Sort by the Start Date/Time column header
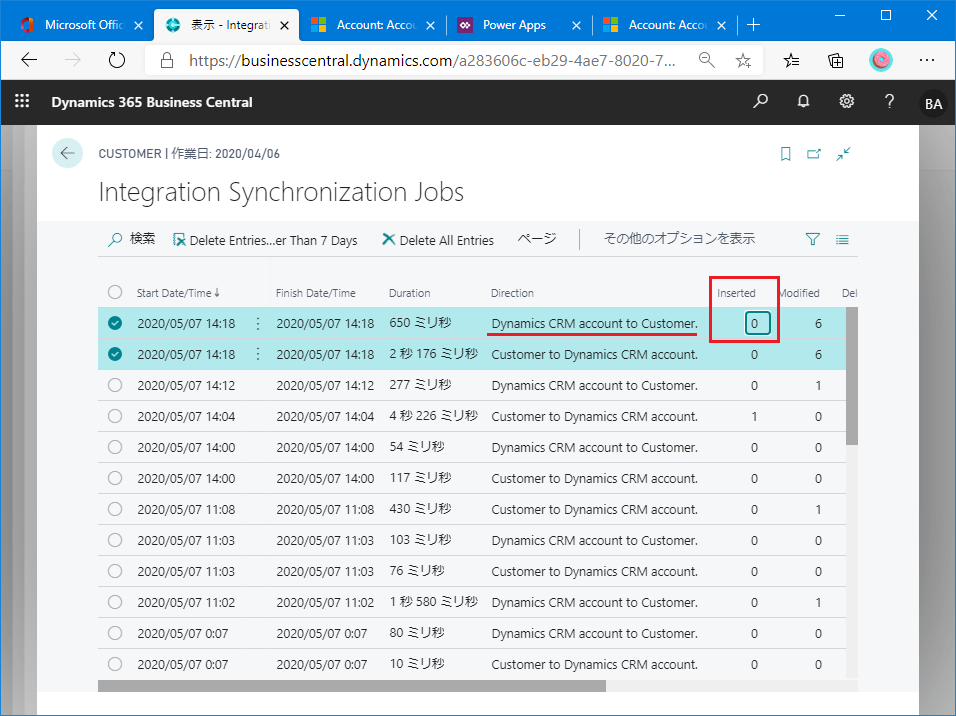This screenshot has height=716, width=956. click(x=177, y=293)
